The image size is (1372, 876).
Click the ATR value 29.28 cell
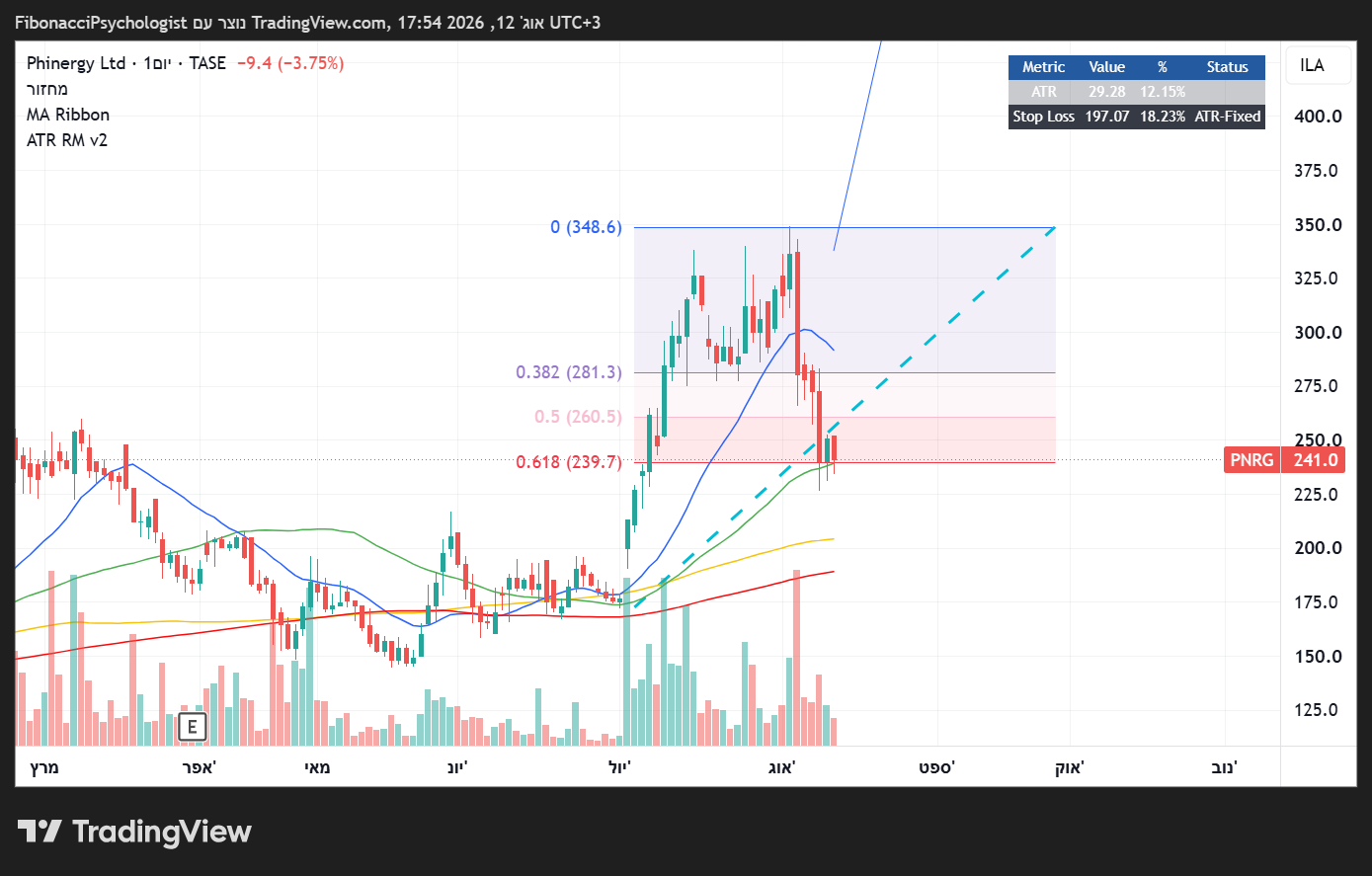pos(1107,92)
